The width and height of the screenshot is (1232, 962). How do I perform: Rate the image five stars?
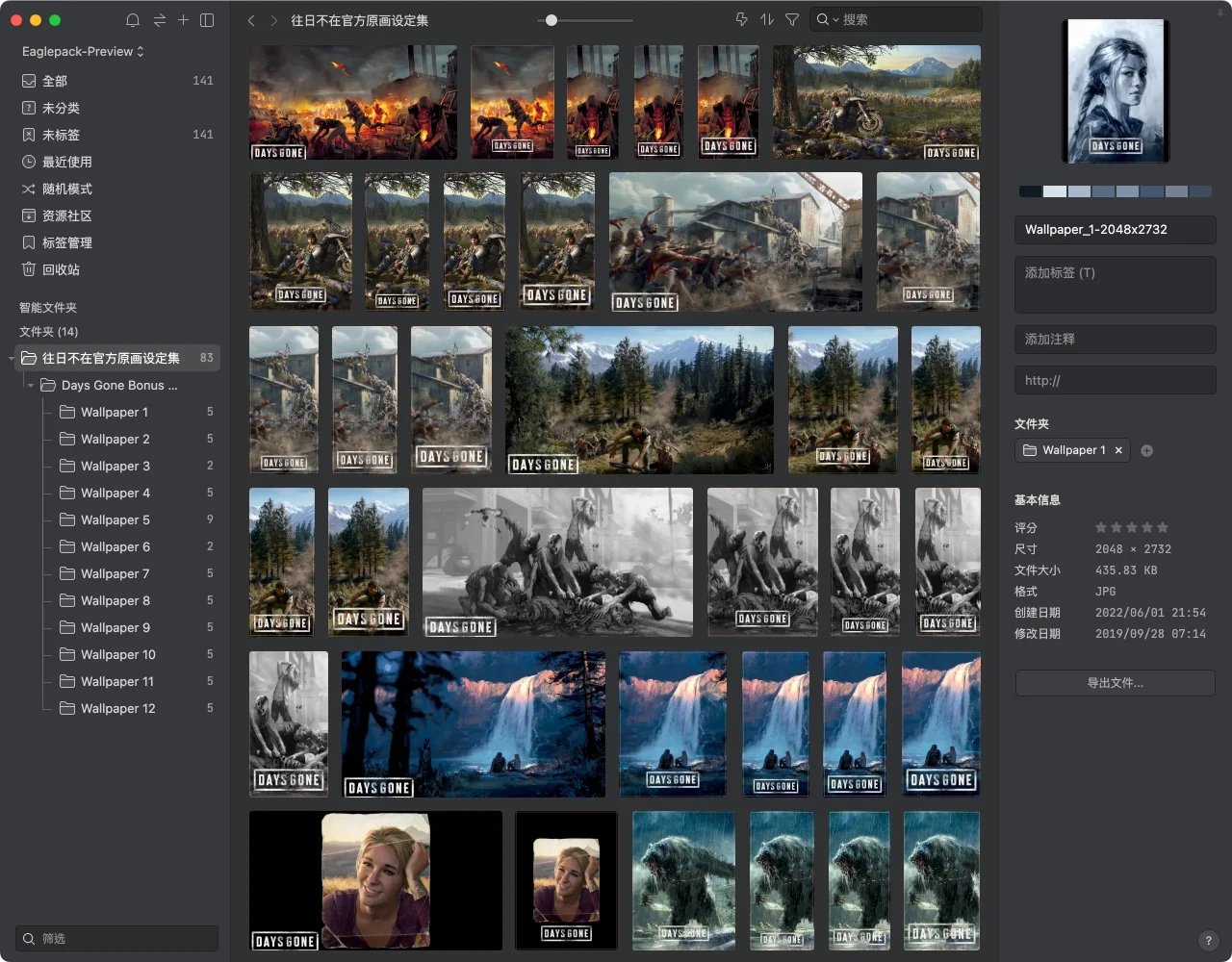pos(1163,527)
